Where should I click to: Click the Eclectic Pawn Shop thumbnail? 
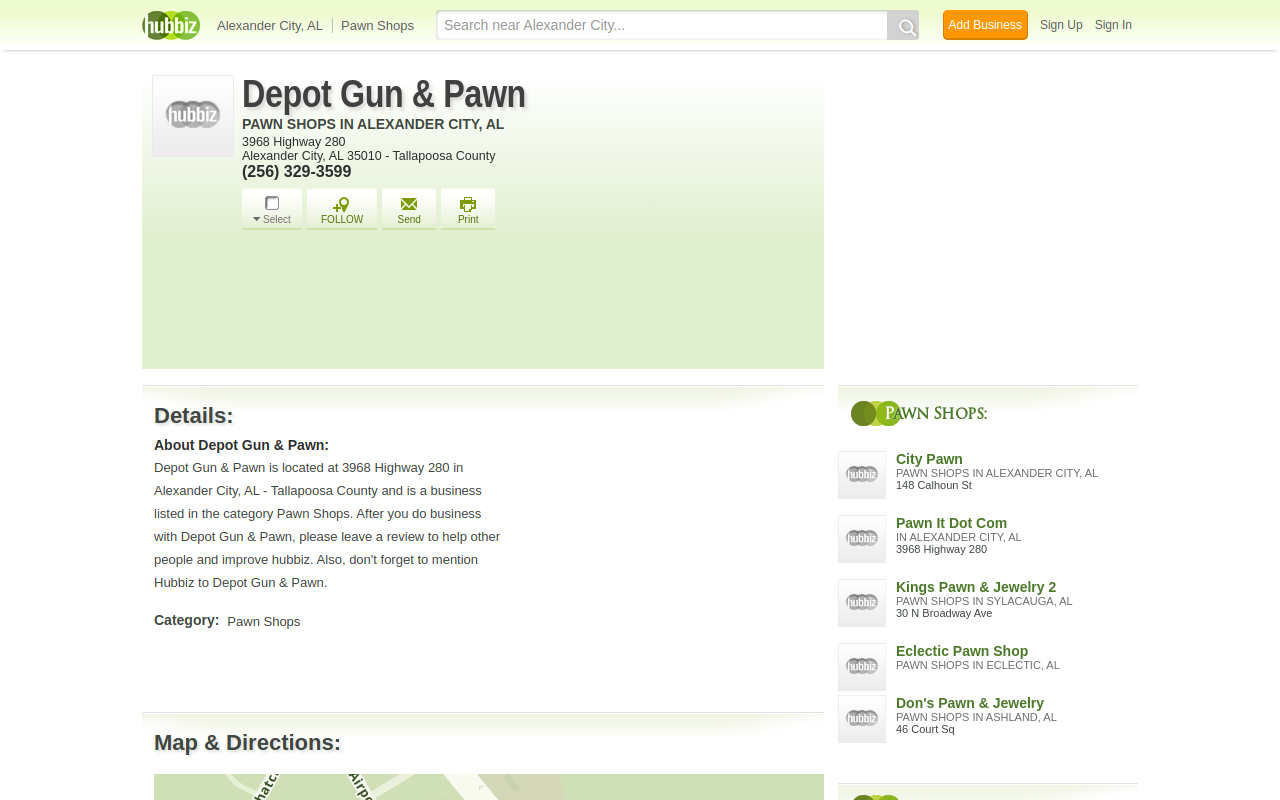(x=862, y=667)
